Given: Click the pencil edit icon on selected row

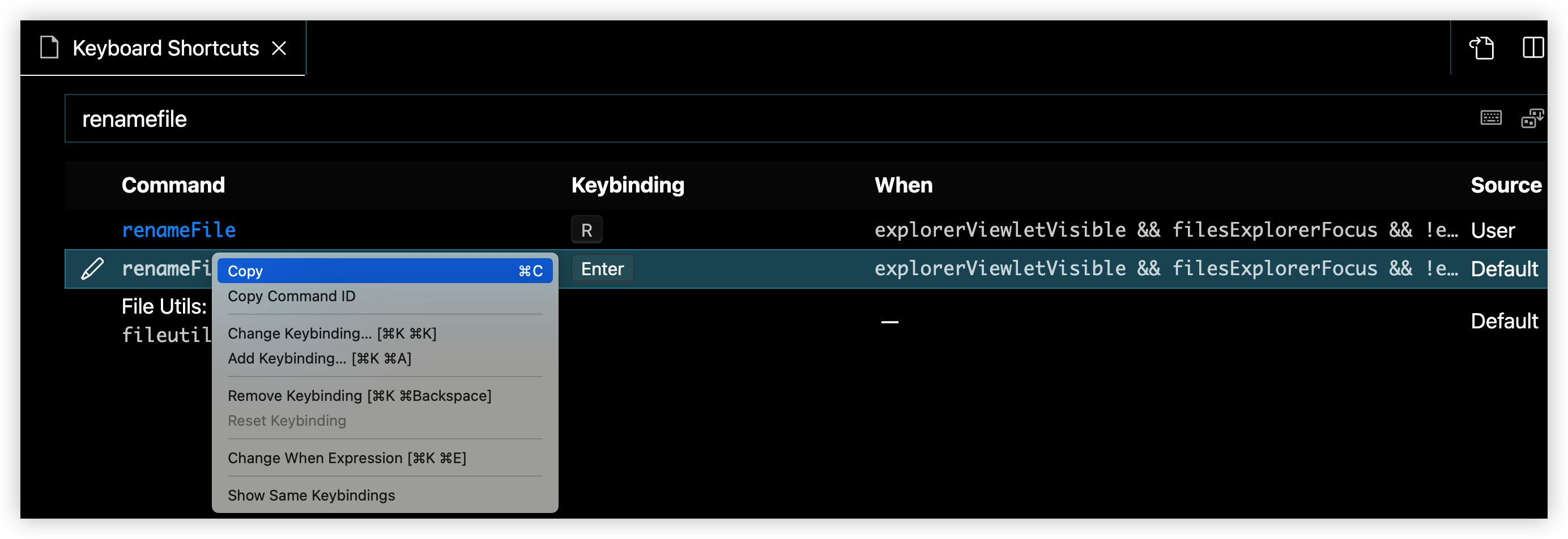Looking at the screenshot, I should (x=92, y=269).
